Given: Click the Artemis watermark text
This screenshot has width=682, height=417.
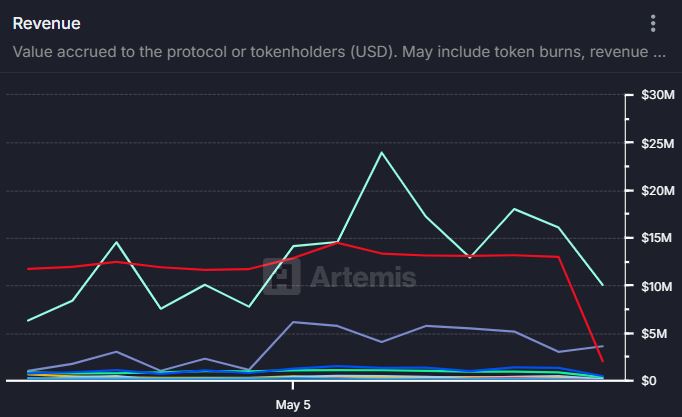Looking at the screenshot, I should coord(363,277).
